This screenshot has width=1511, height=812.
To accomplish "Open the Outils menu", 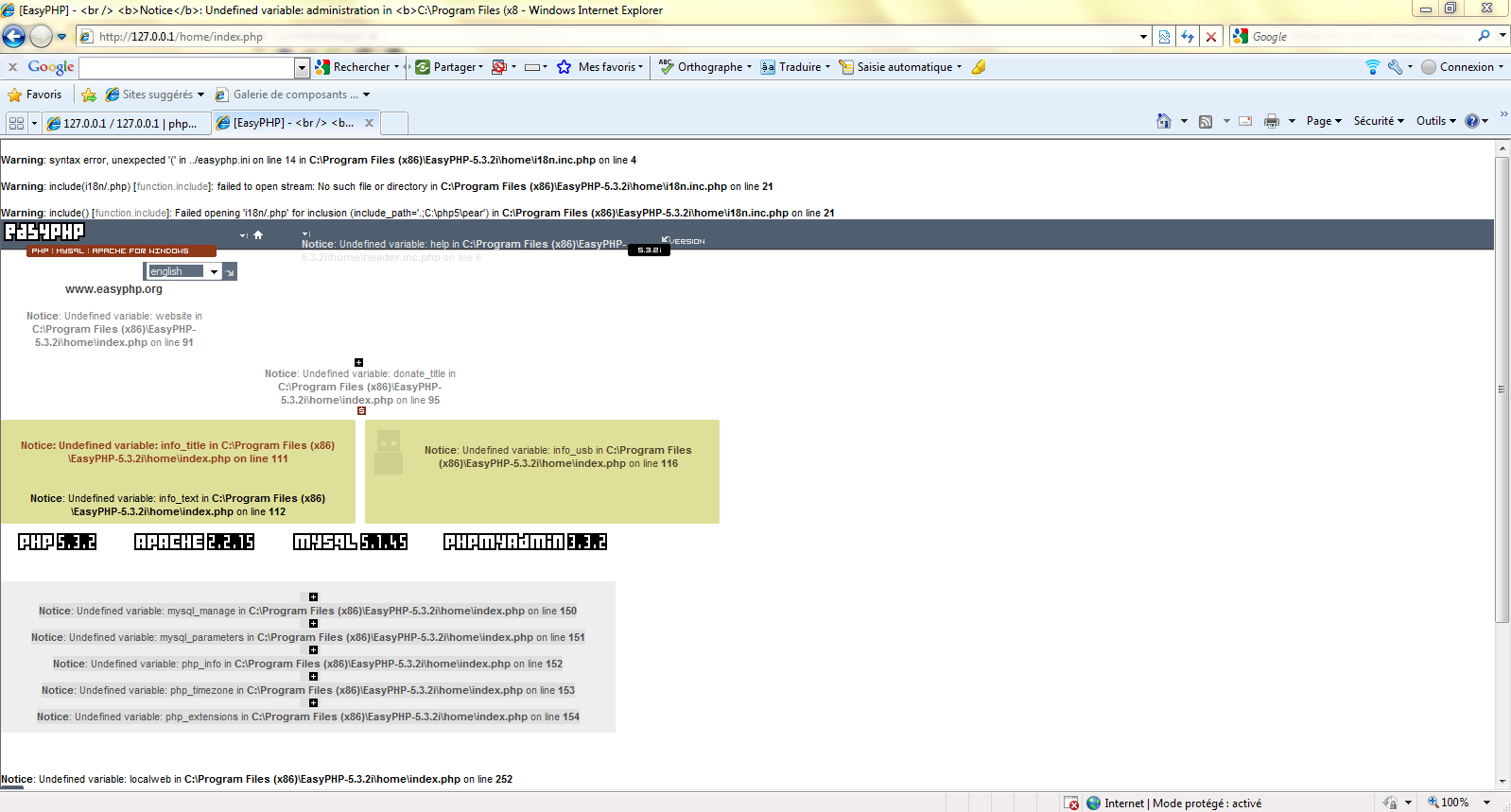I will click(x=1435, y=121).
